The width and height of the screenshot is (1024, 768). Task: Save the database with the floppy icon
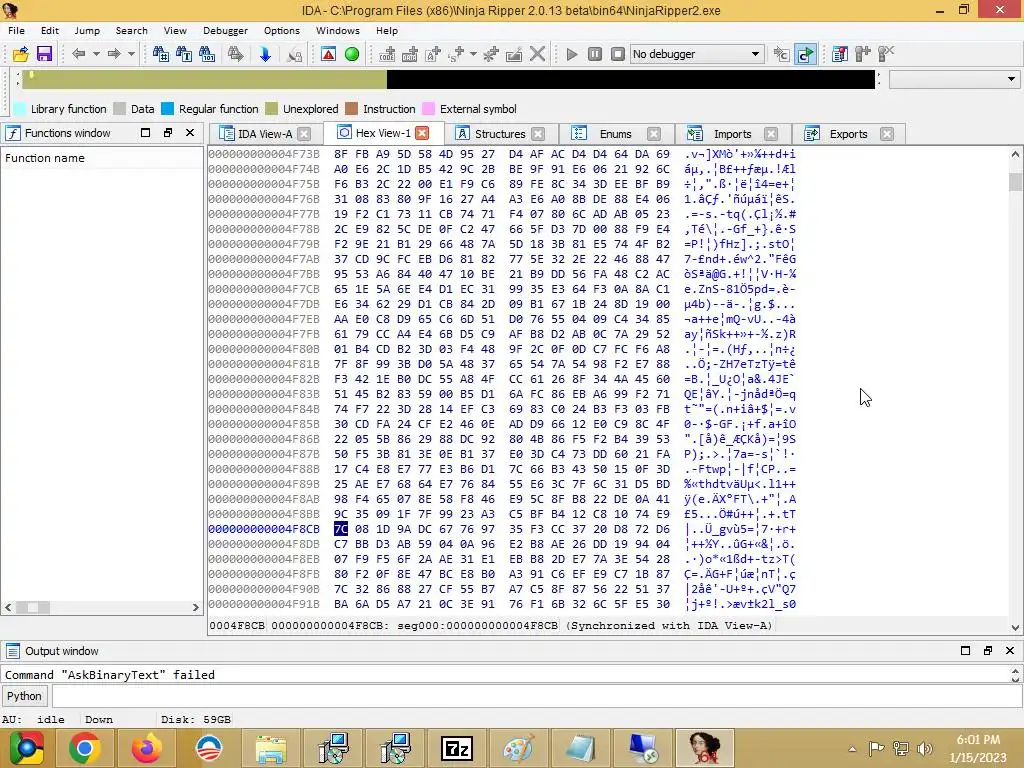[x=44, y=54]
